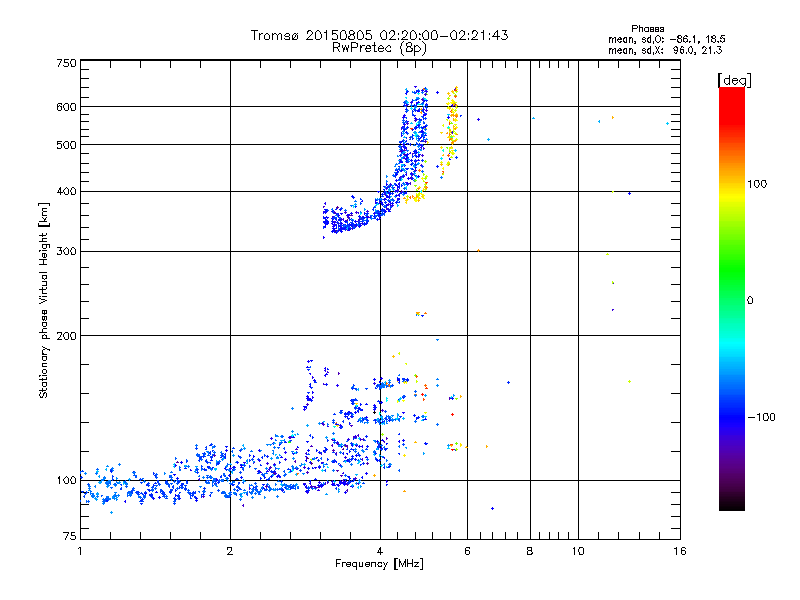
Task: Click the x-axis tick label '4'
Action: [x=380, y=551]
